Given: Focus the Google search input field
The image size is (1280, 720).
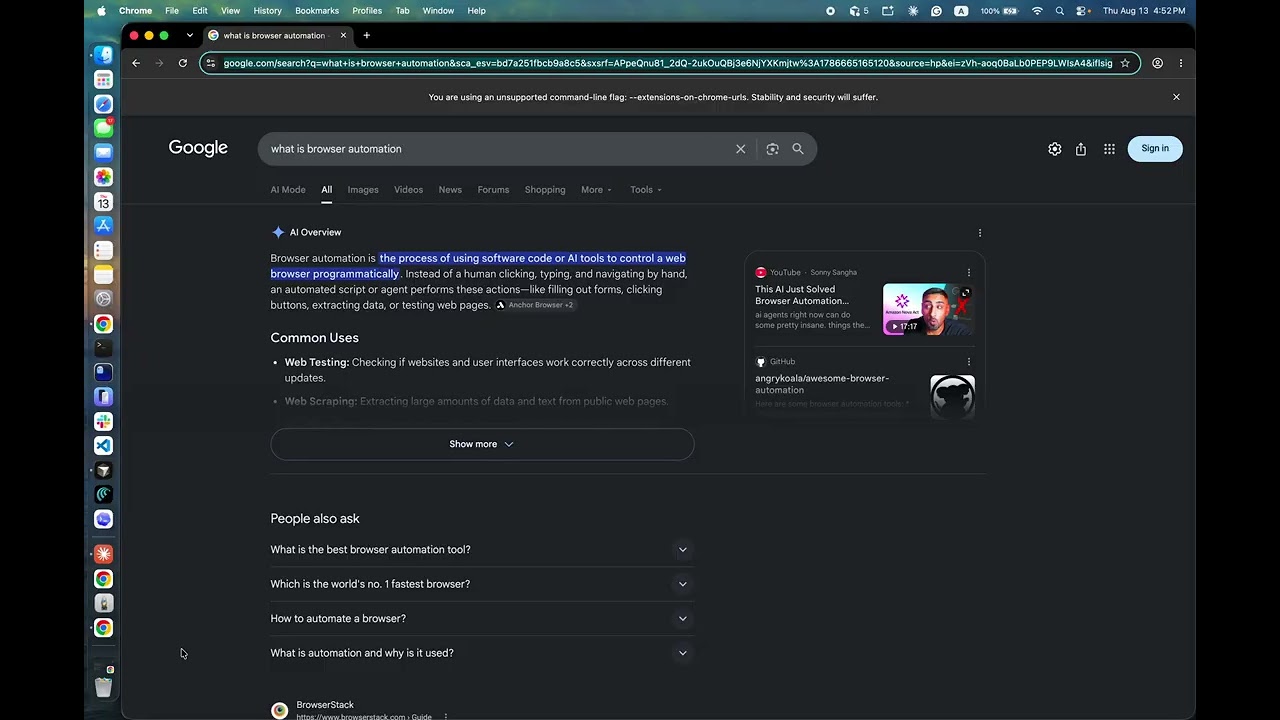Looking at the screenshot, I should click(x=498, y=149).
